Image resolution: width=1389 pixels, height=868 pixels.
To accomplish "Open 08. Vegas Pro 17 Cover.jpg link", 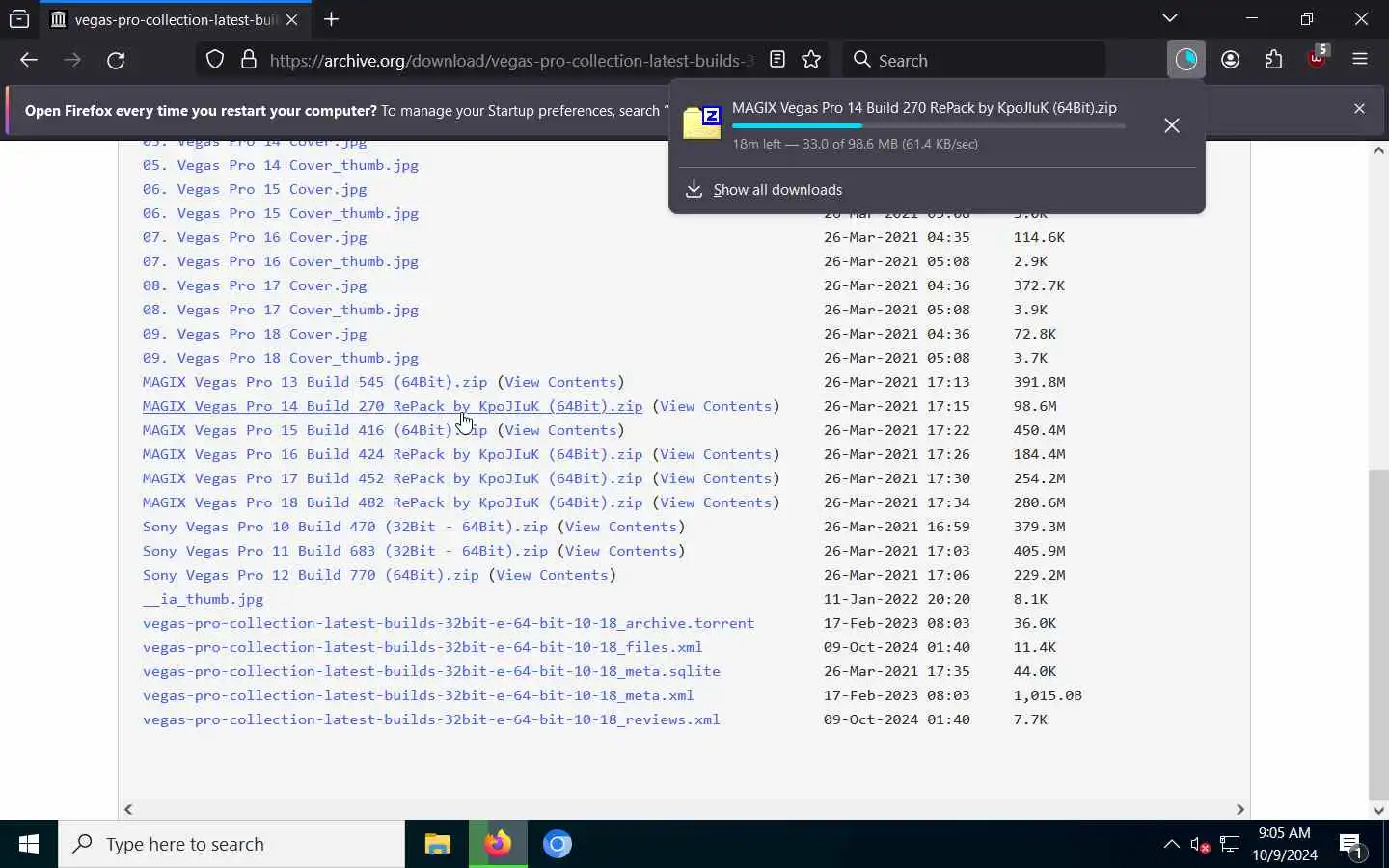I will [x=255, y=285].
